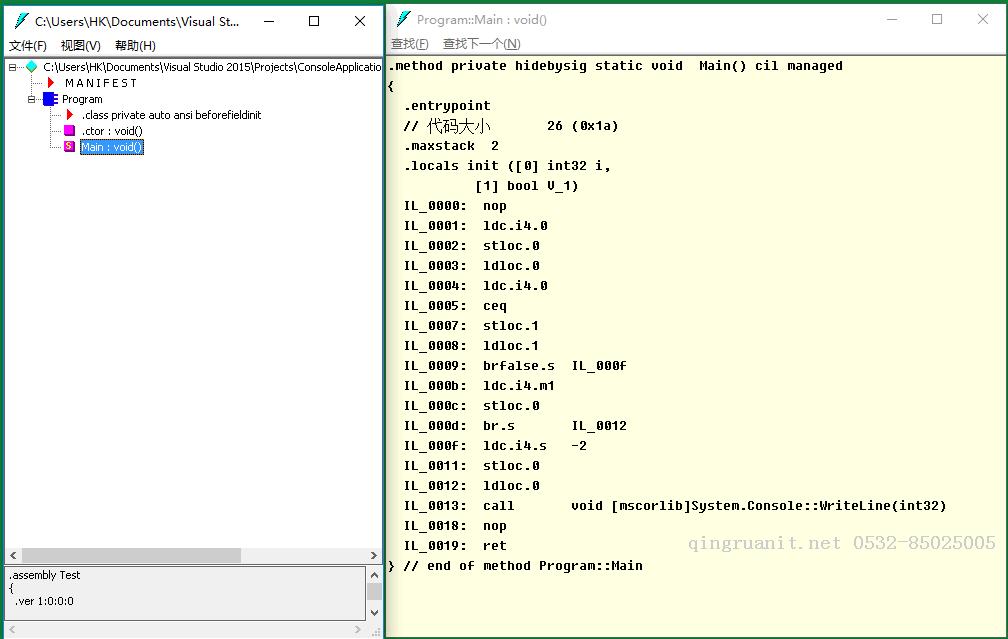Click the IL_0000: nop line

click(x=455, y=206)
